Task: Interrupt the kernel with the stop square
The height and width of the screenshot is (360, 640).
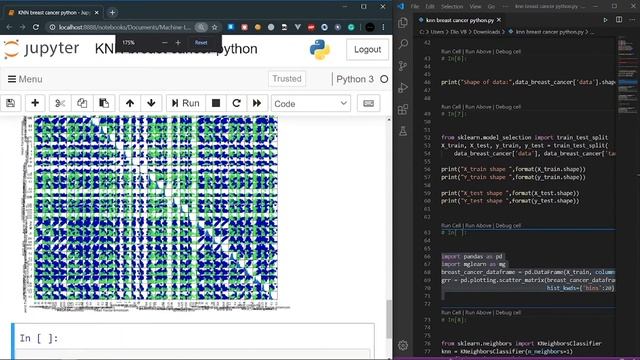Action: pyautogui.click(x=216, y=103)
